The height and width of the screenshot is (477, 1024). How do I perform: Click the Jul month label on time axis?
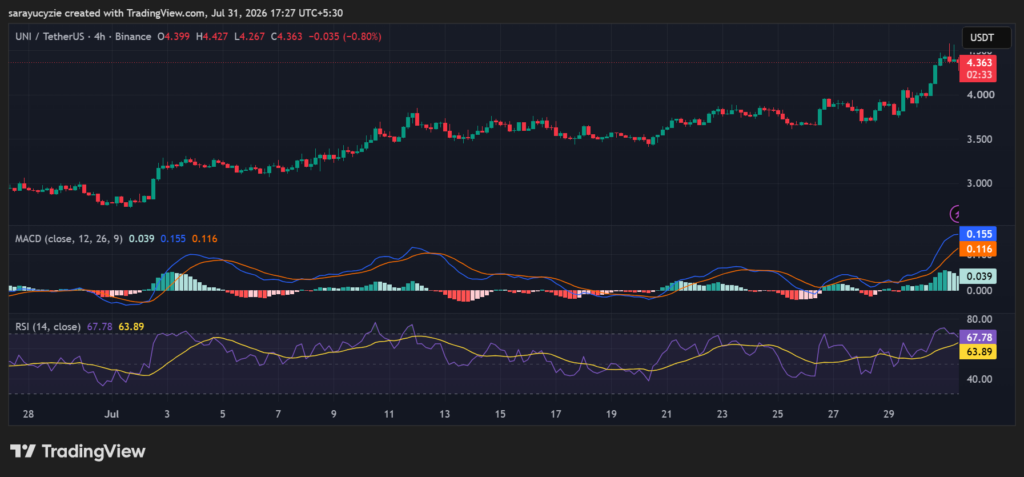(x=112, y=414)
